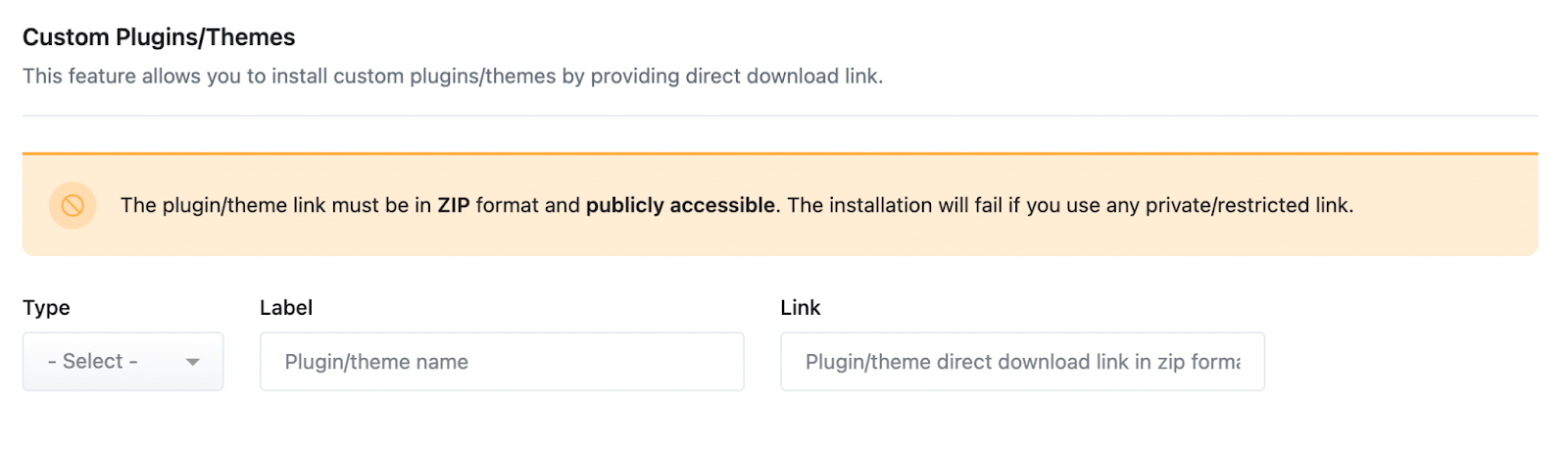The image size is (1568, 459).
Task: Click the direct download link input field
Action: point(1021,361)
